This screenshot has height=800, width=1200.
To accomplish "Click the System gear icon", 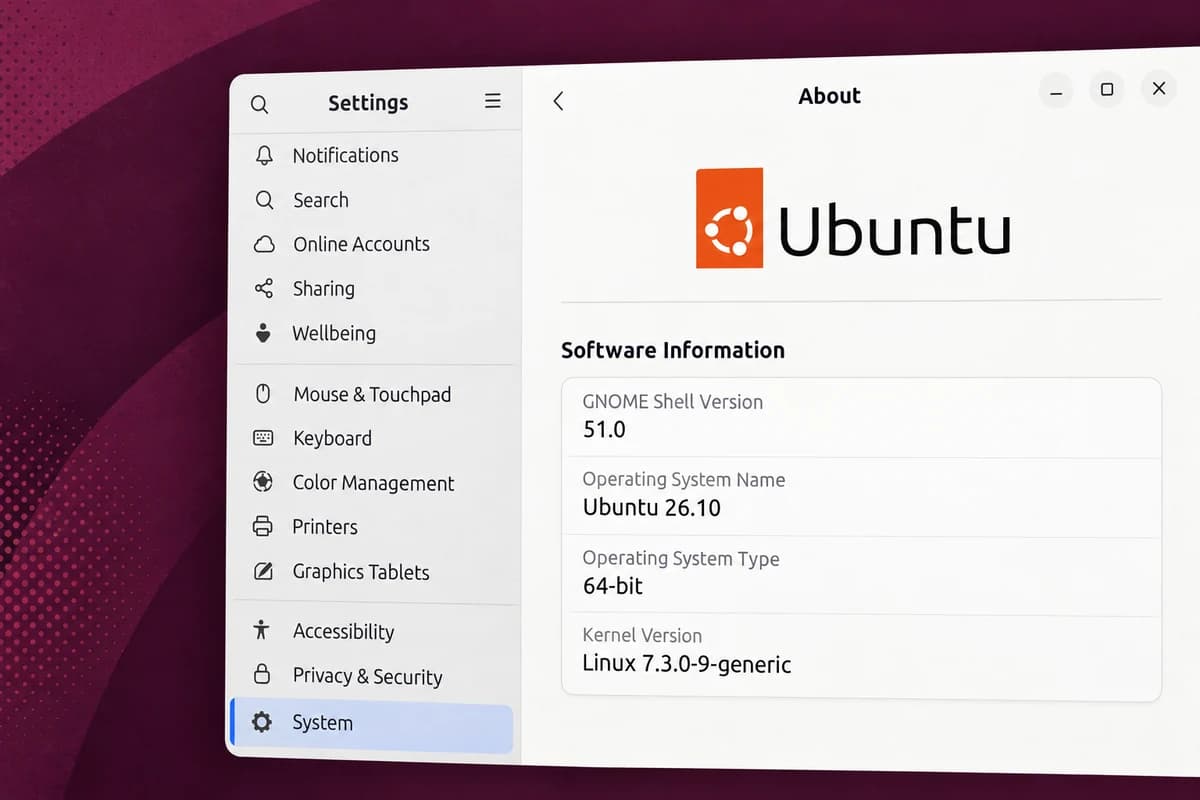I will pos(261,722).
